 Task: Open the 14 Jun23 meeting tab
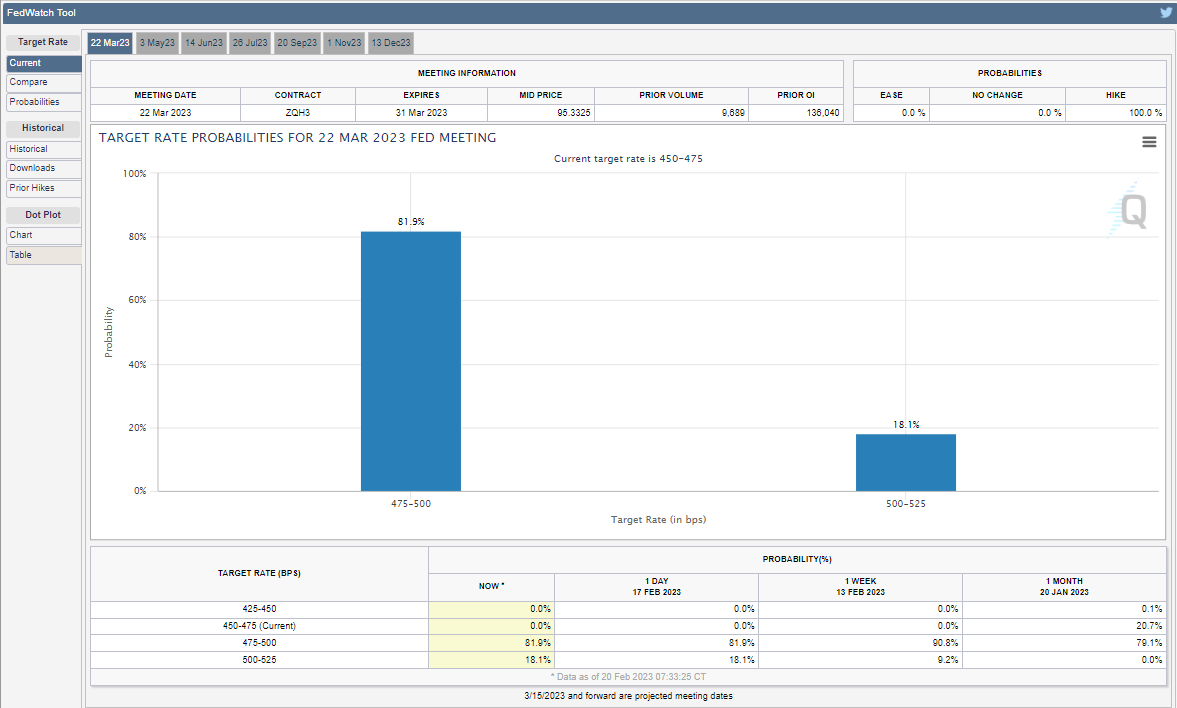point(203,43)
